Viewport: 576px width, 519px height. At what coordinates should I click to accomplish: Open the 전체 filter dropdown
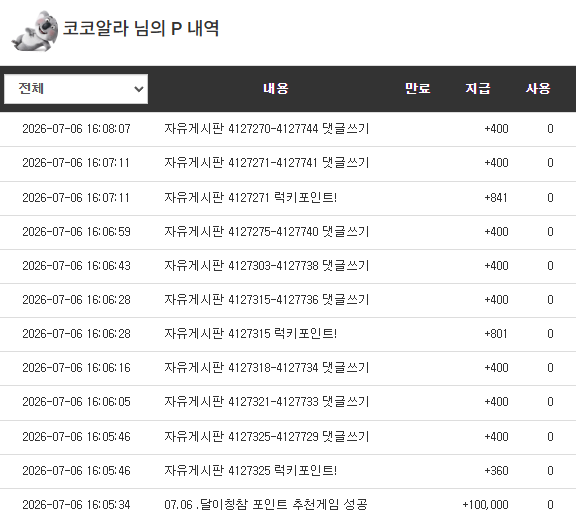coord(76,89)
